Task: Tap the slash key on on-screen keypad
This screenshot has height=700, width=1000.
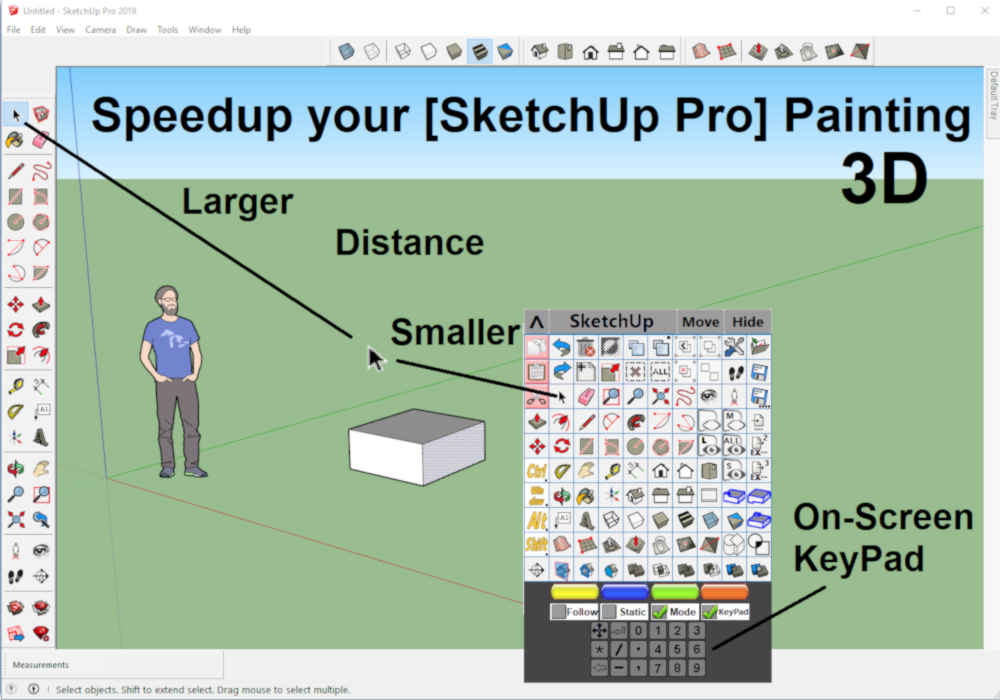Action: tap(619, 650)
